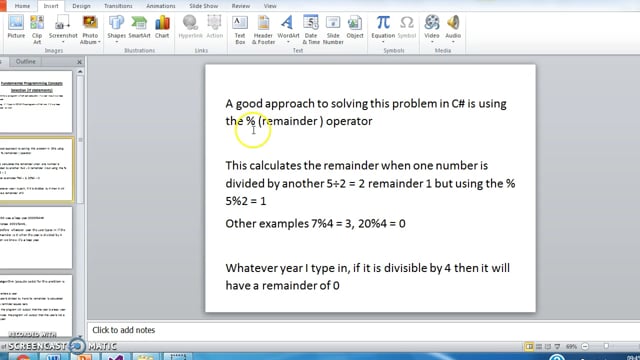Insert Slide Number

333,29
